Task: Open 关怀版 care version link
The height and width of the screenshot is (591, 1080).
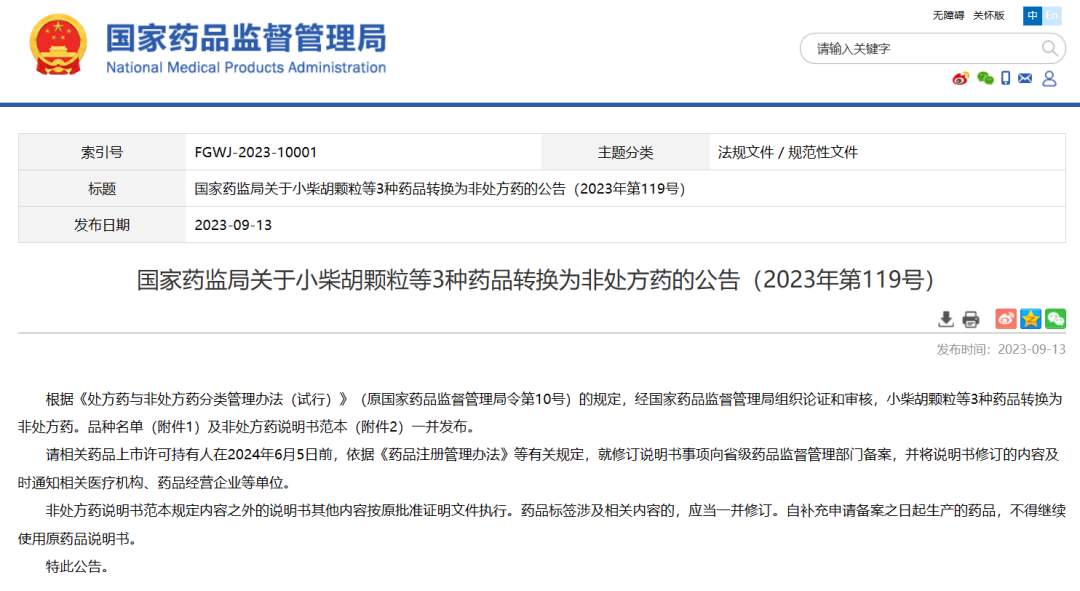Action: coord(988,16)
